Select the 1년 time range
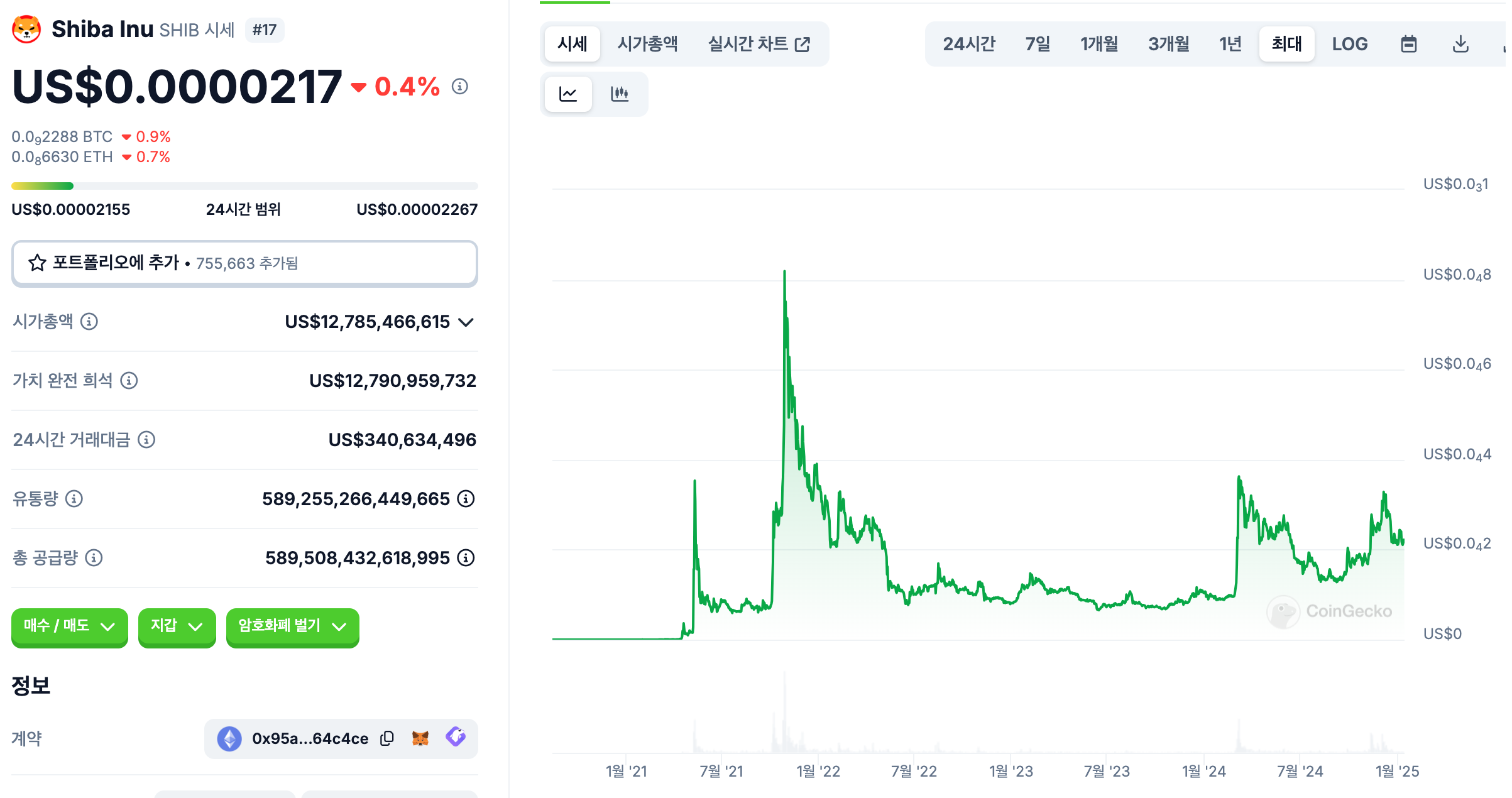Screen dimensions: 1512x798 point(1229,43)
